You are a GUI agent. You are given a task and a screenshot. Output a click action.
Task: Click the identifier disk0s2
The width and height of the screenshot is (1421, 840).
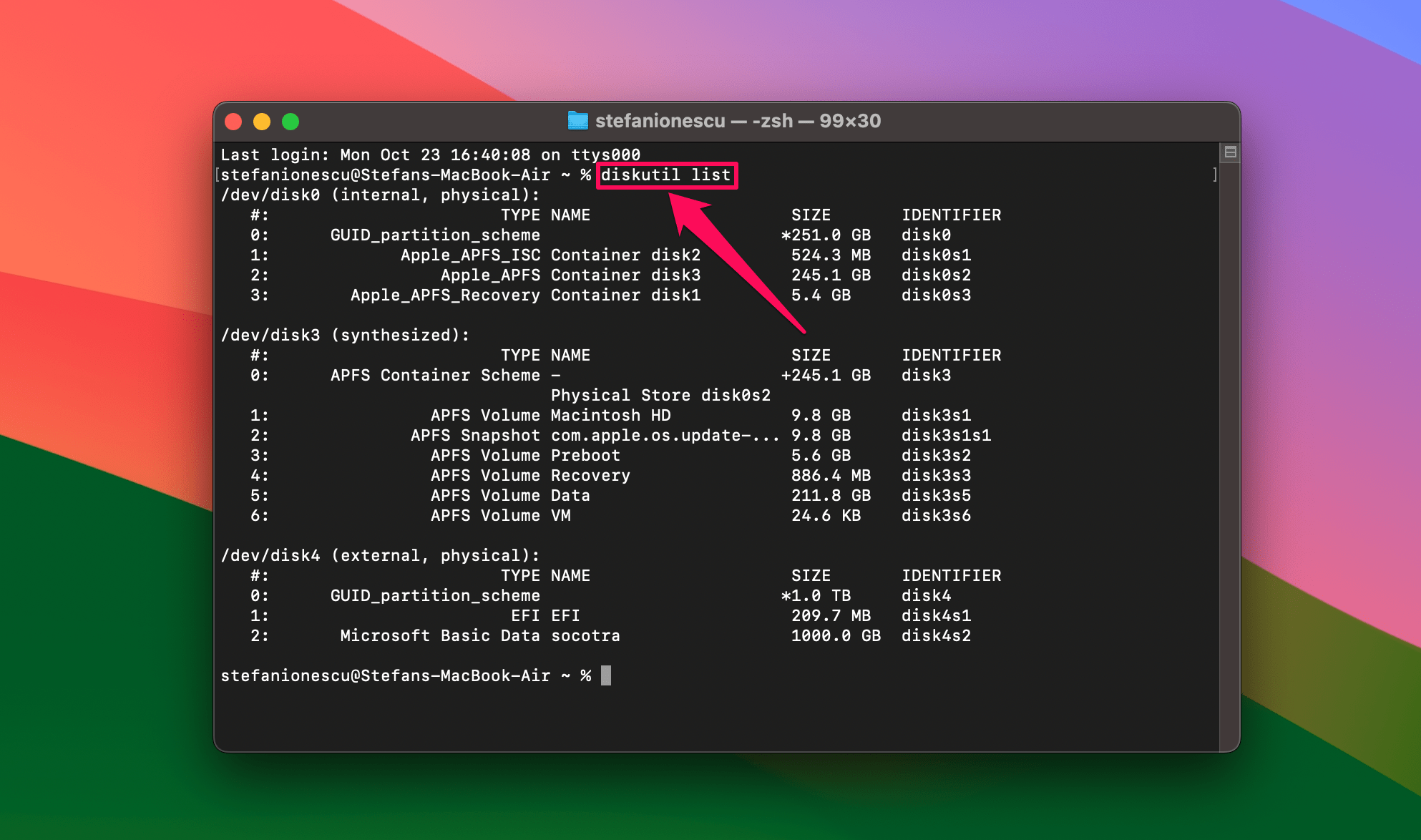(936, 275)
